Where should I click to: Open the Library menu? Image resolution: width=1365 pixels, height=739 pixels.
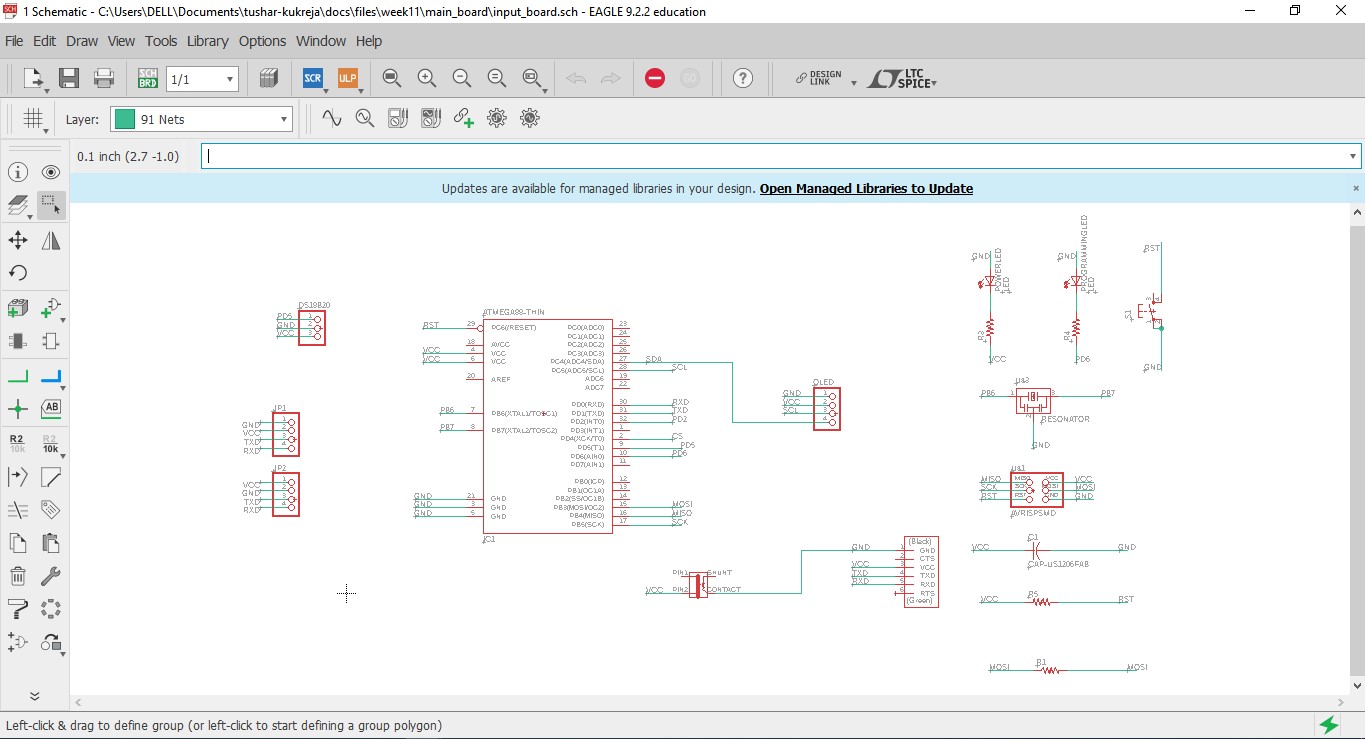click(x=208, y=41)
